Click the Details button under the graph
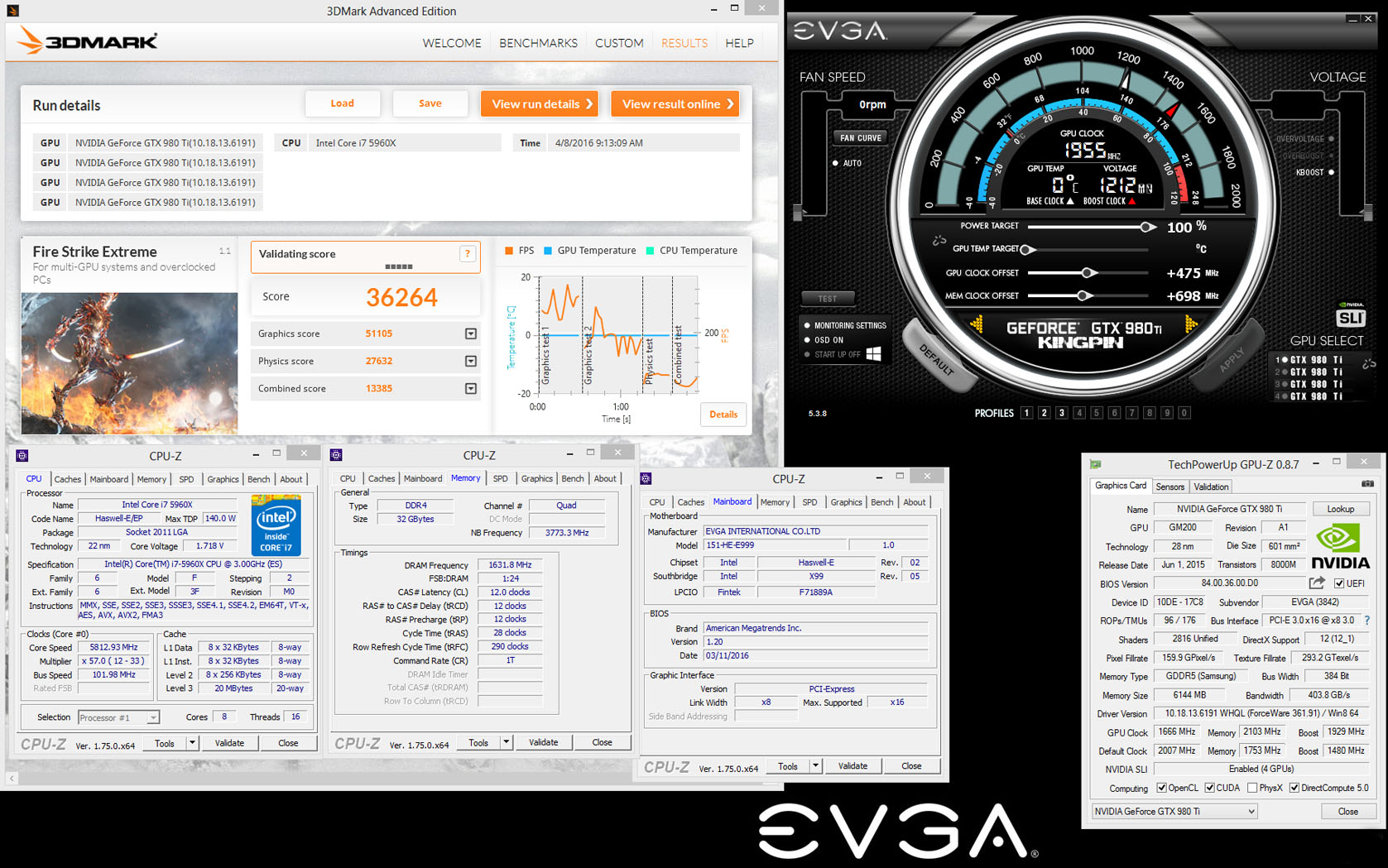The image size is (1388, 868). tap(723, 415)
